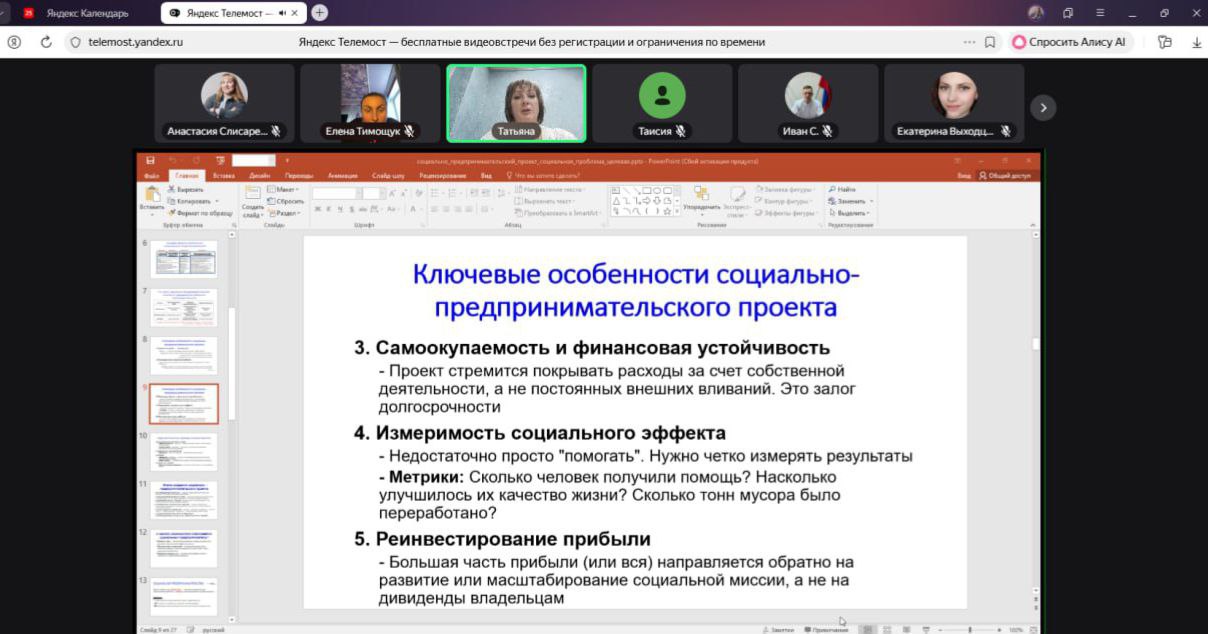Screen dimensions: 1208x634
Task: Expand the Макет dropdown
Action: pos(284,191)
